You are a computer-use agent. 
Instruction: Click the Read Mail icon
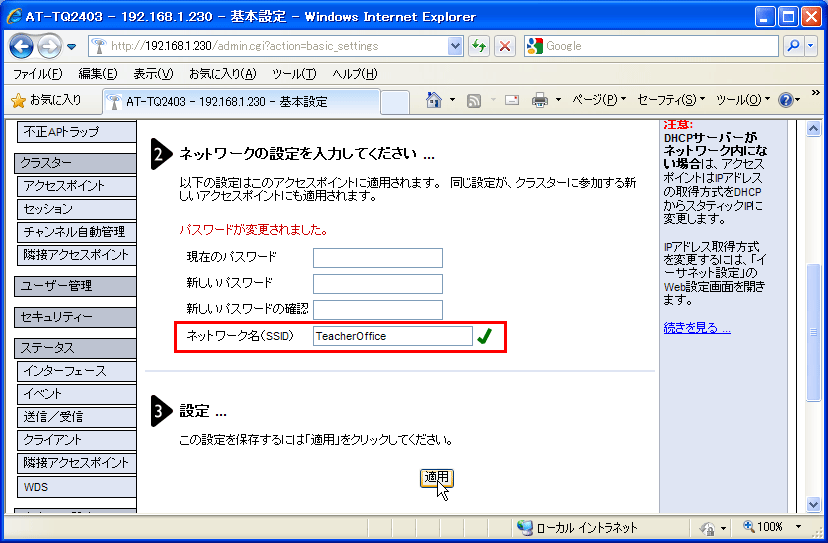(512, 100)
